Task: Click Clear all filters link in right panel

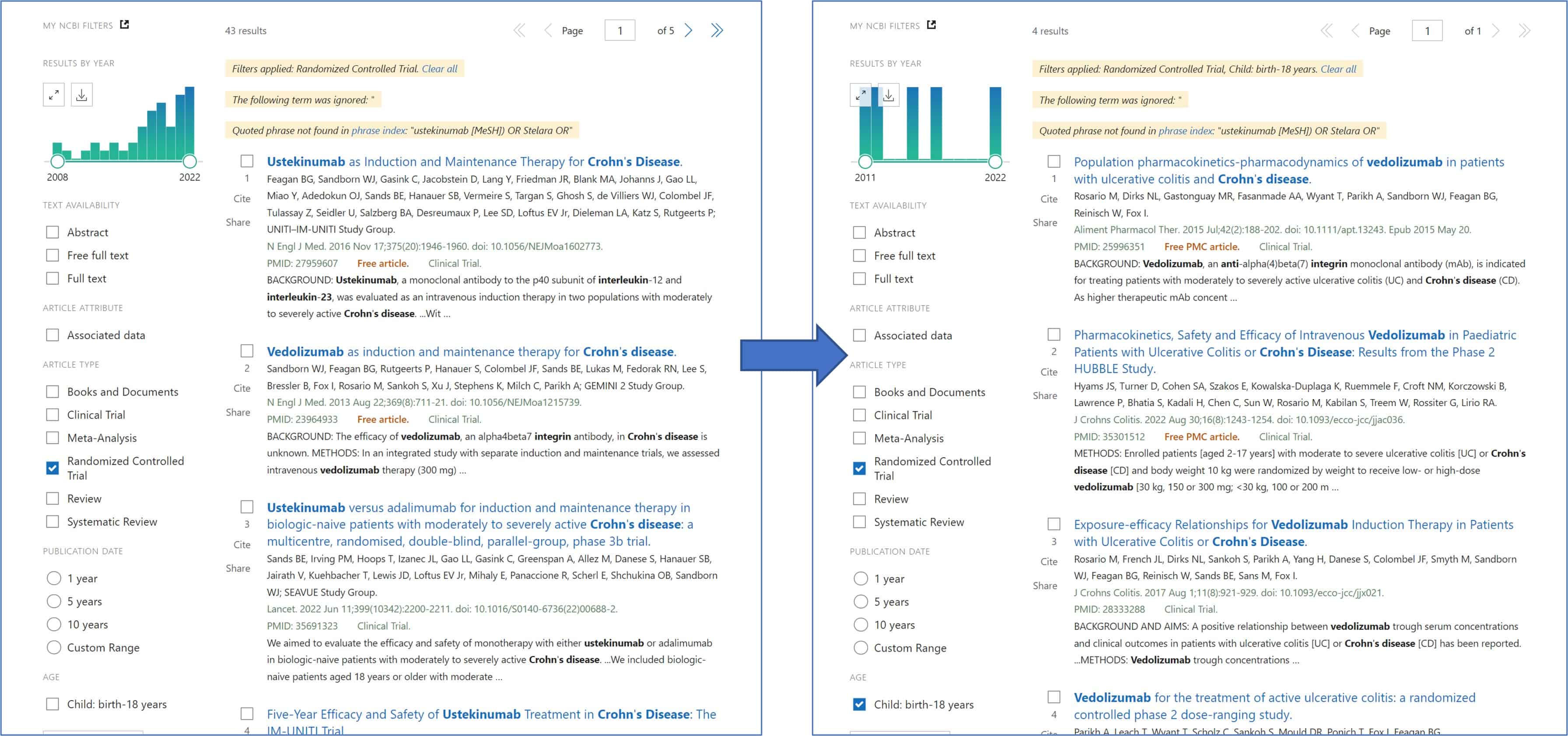Action: pyautogui.click(x=1338, y=70)
